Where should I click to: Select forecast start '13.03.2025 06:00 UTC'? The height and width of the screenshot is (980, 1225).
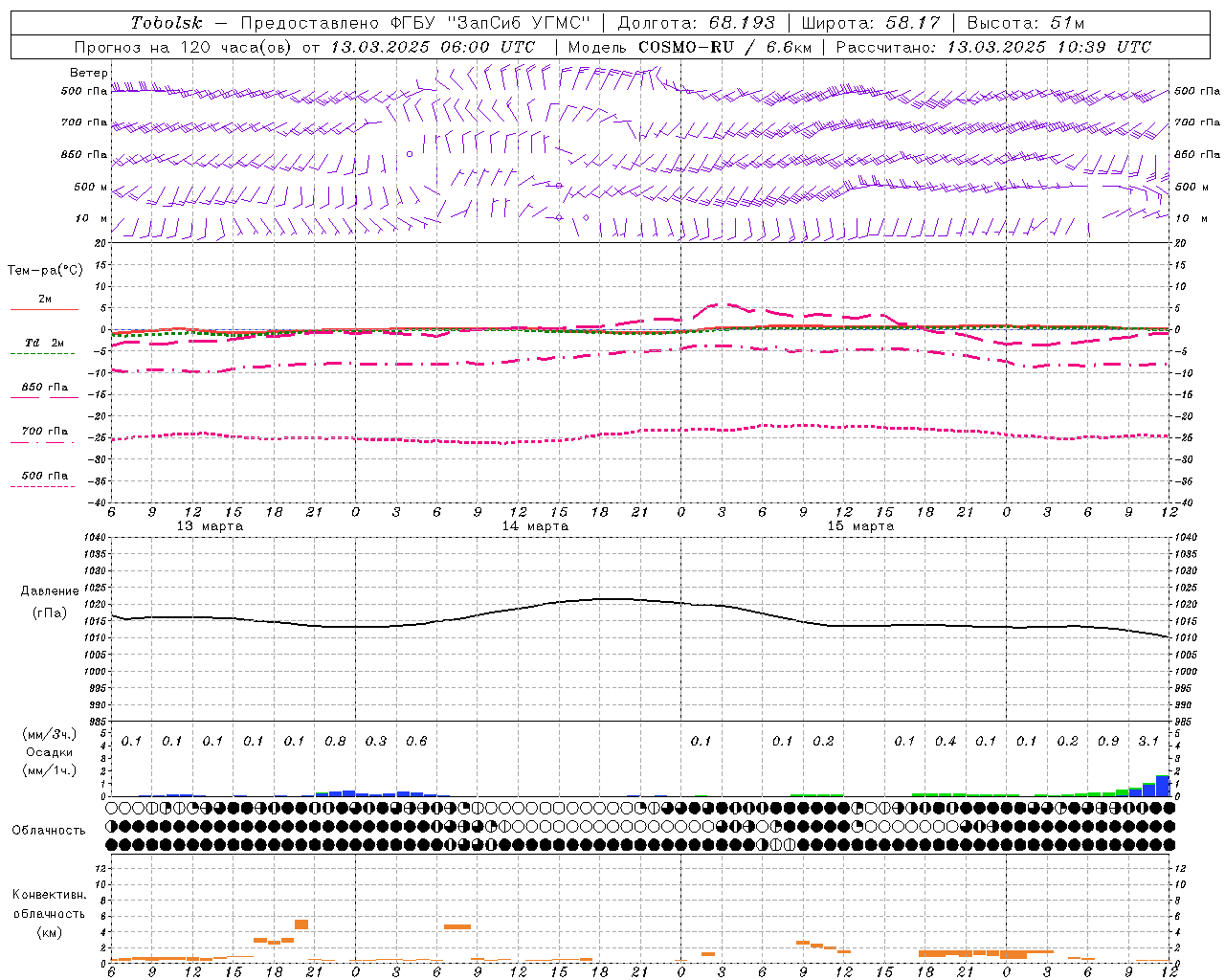pyautogui.click(x=433, y=47)
